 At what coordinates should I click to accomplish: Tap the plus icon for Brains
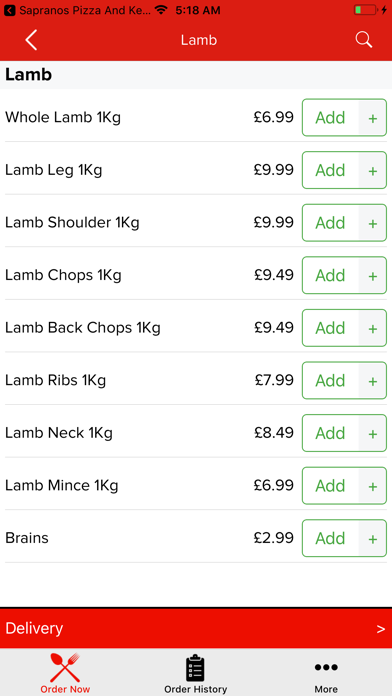click(x=372, y=539)
